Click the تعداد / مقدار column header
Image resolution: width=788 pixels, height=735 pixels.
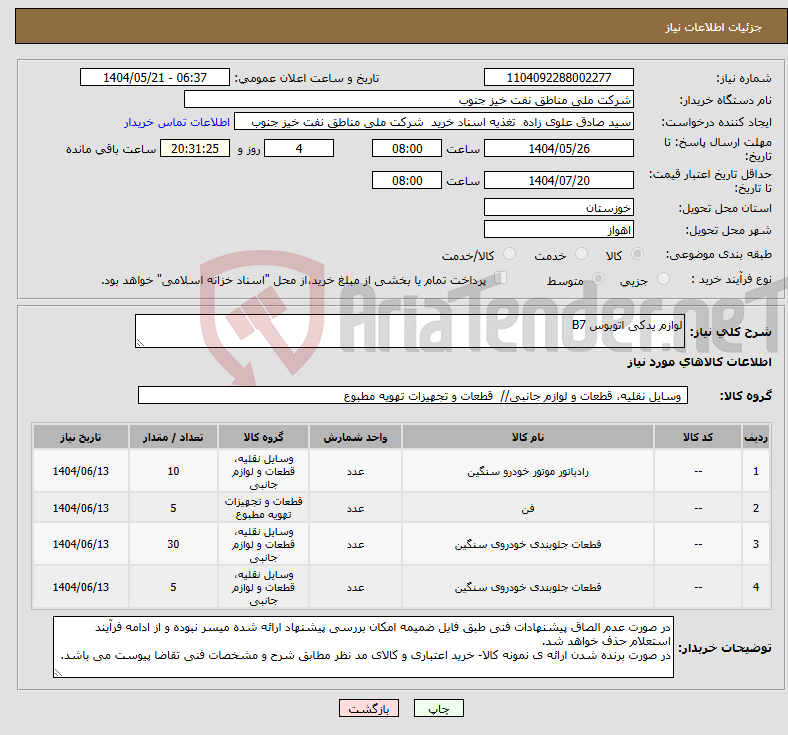click(x=173, y=437)
